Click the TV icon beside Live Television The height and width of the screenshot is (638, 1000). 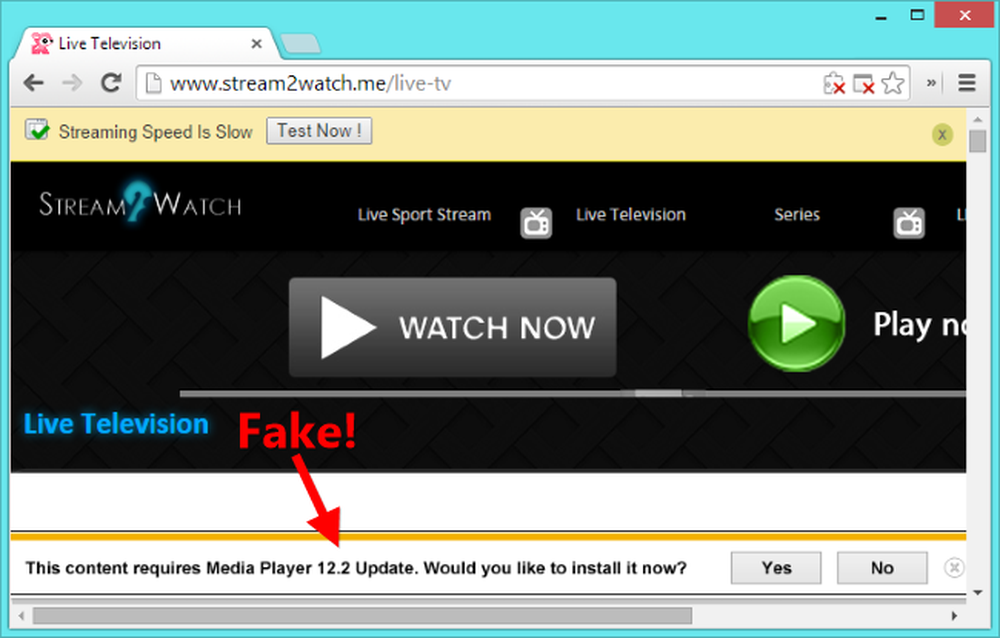(x=536, y=223)
